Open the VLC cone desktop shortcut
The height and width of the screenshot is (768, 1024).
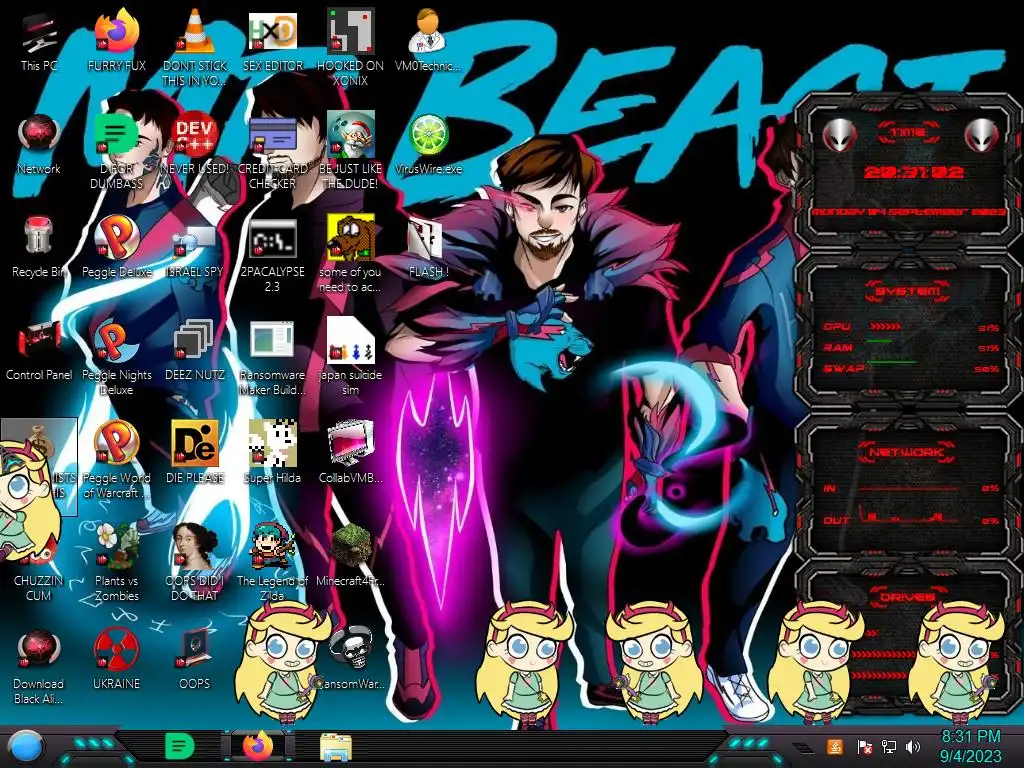point(195,49)
